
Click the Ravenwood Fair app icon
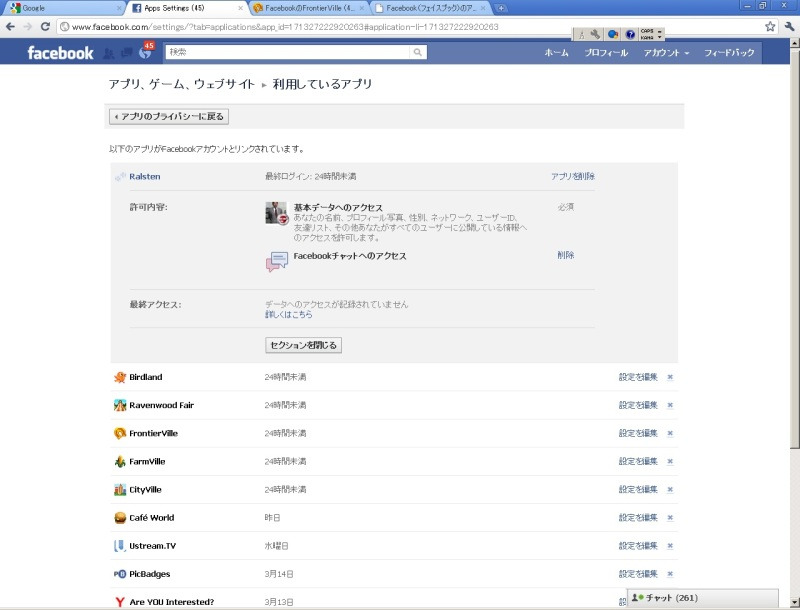coord(120,405)
